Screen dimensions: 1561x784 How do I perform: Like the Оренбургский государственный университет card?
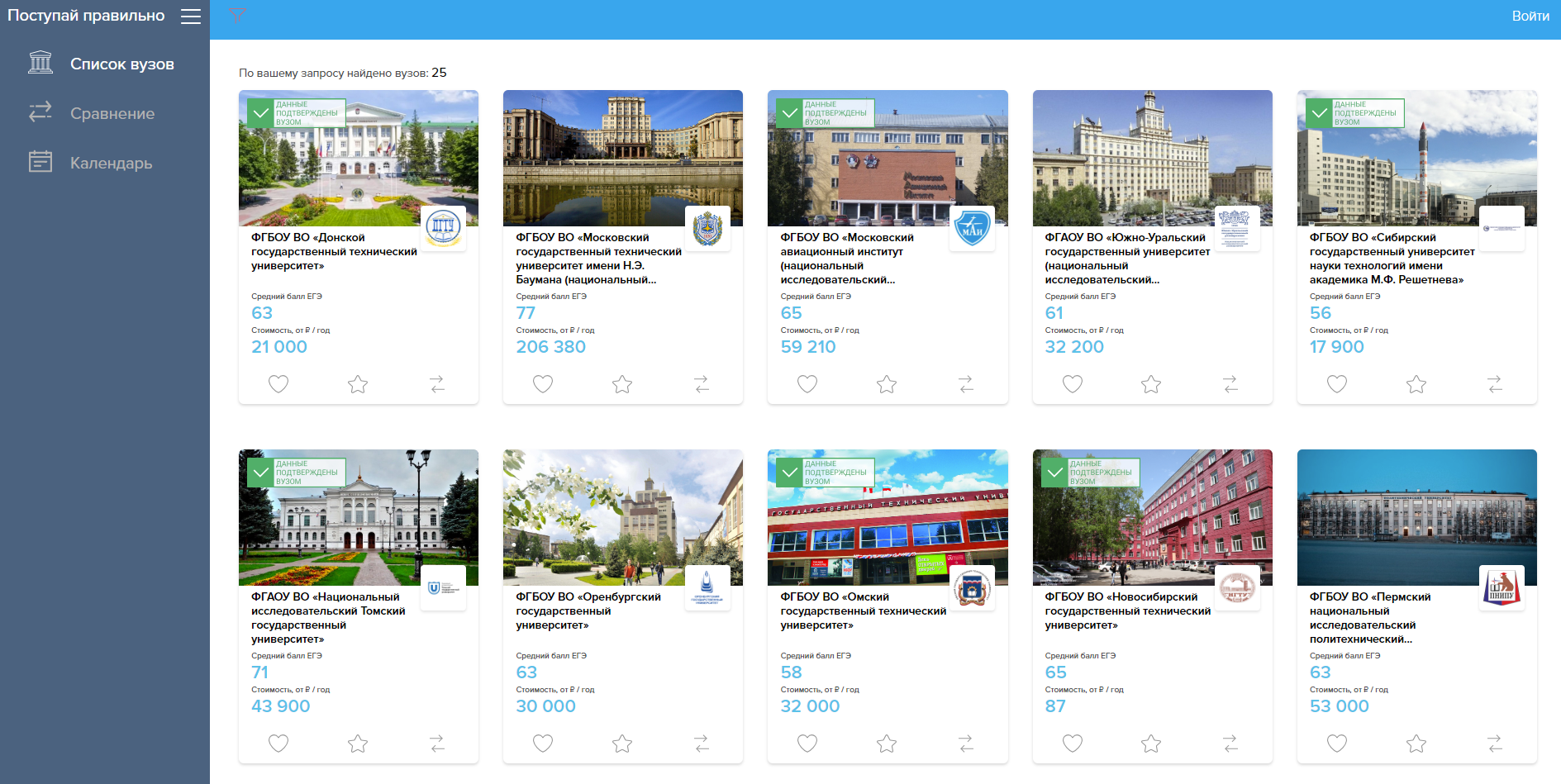point(543,744)
